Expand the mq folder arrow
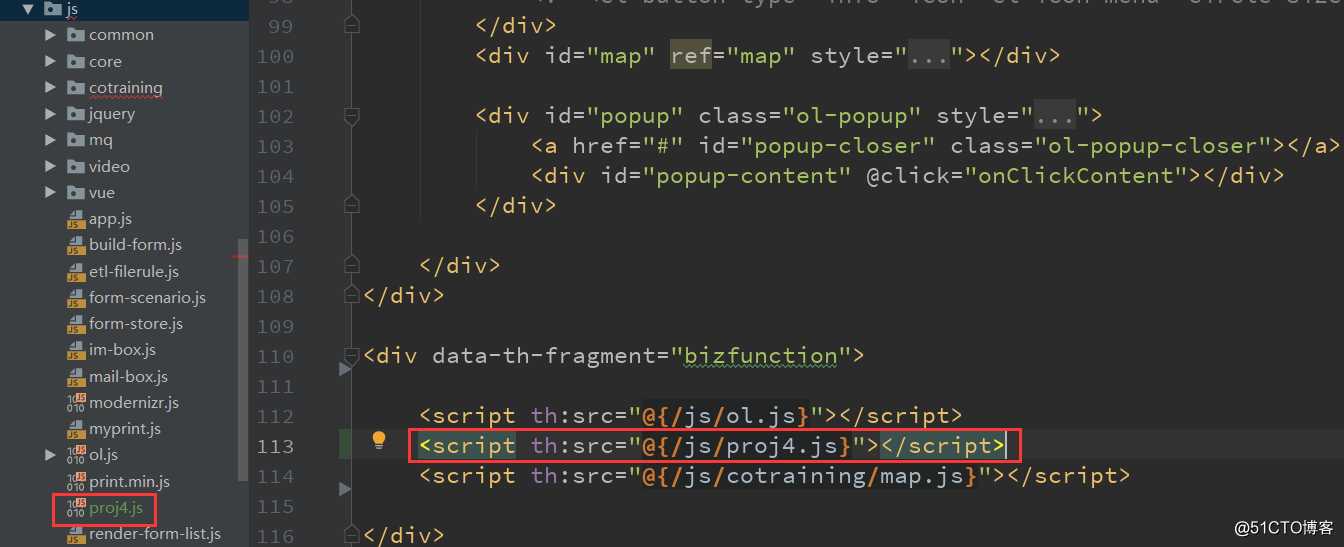1344x547 pixels. point(51,140)
